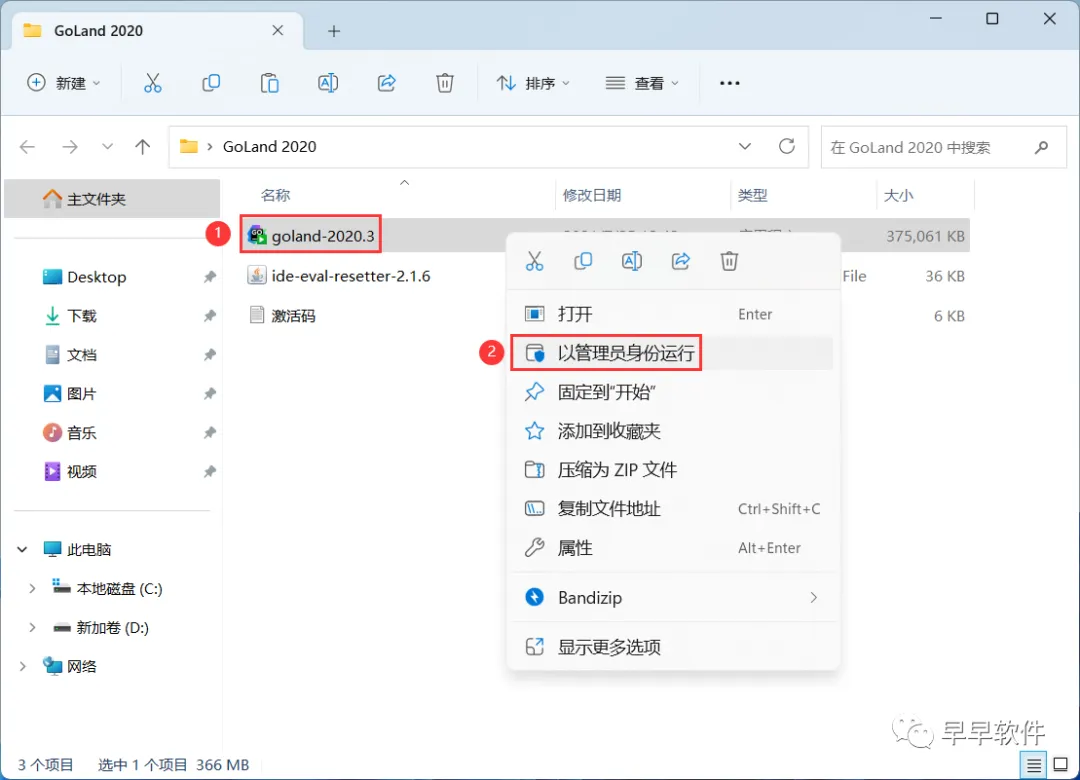The image size is (1080, 780).
Task: Choose 以管理员身份运行 in context menu
Action: point(673,353)
